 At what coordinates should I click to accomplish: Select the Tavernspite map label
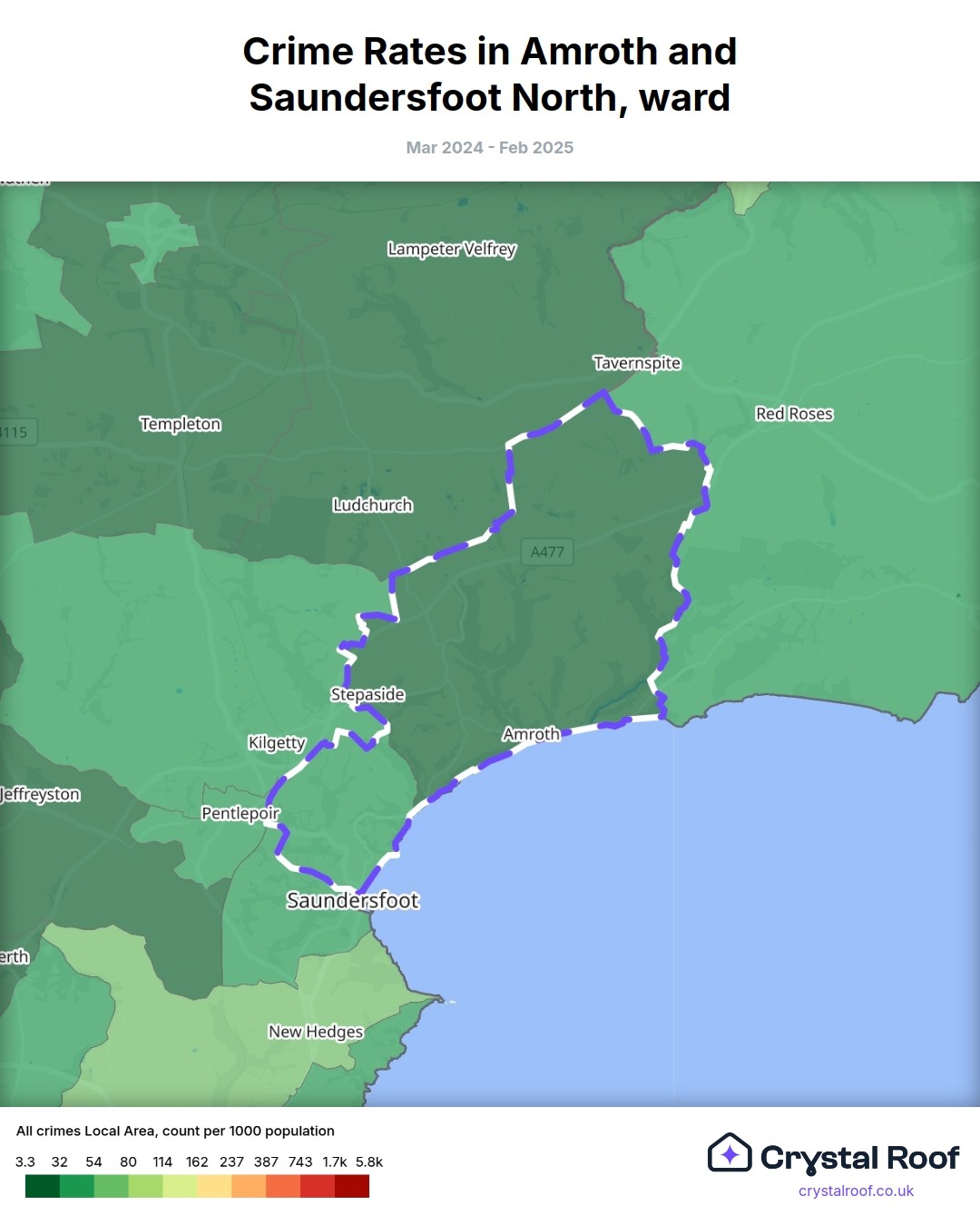click(x=636, y=363)
